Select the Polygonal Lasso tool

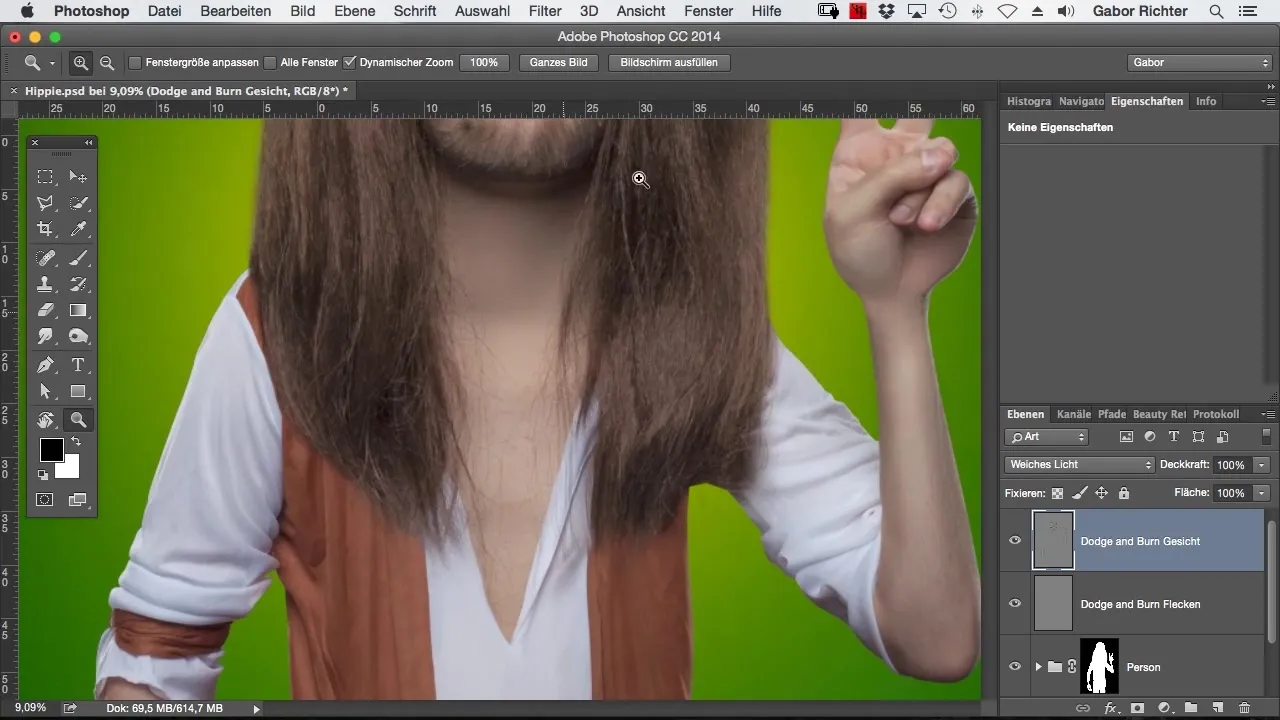(46, 203)
